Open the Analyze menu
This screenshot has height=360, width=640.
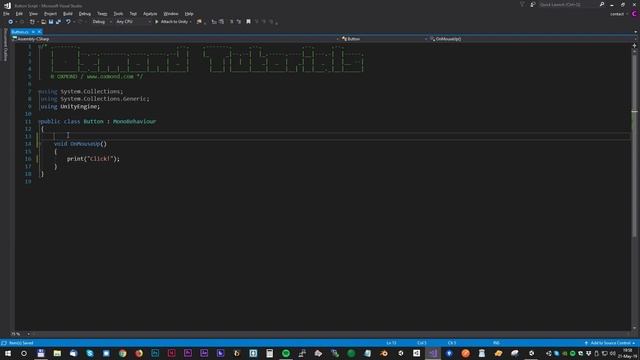150,14
